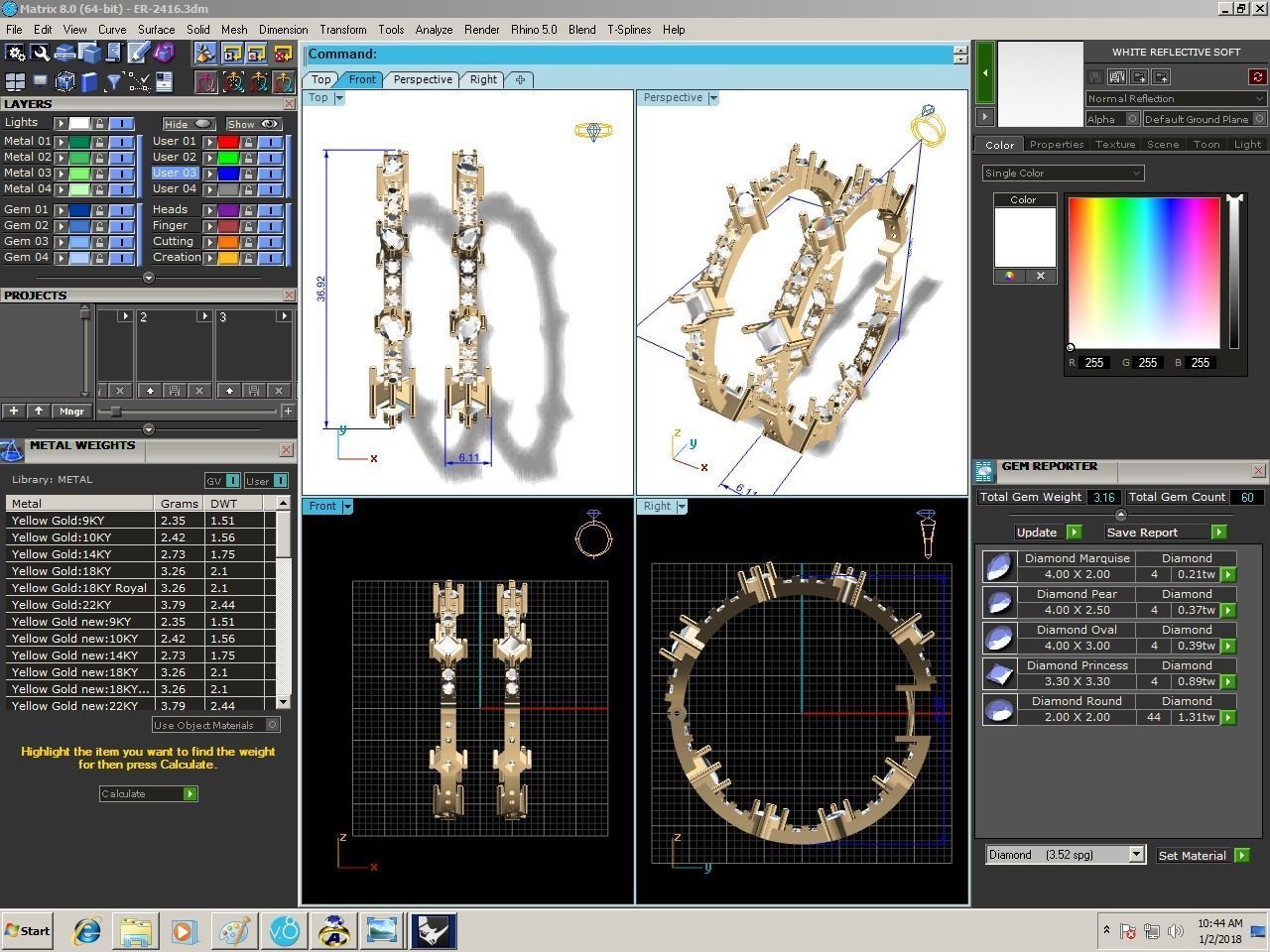Click the Hide layers button
The width and height of the screenshot is (1270, 952).
coord(189,124)
